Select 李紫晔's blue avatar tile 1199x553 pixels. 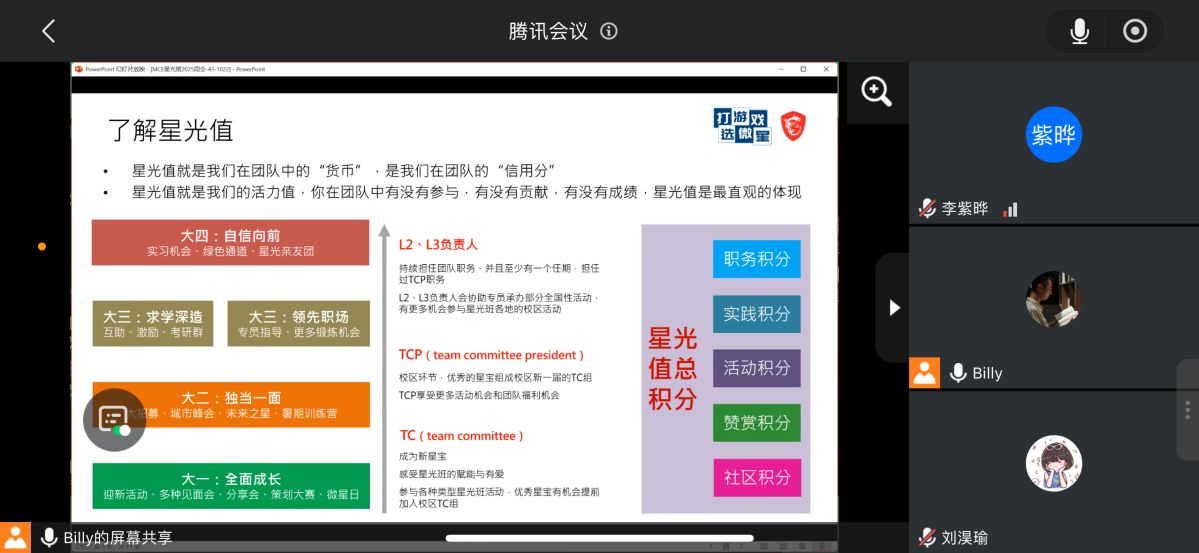point(1054,134)
